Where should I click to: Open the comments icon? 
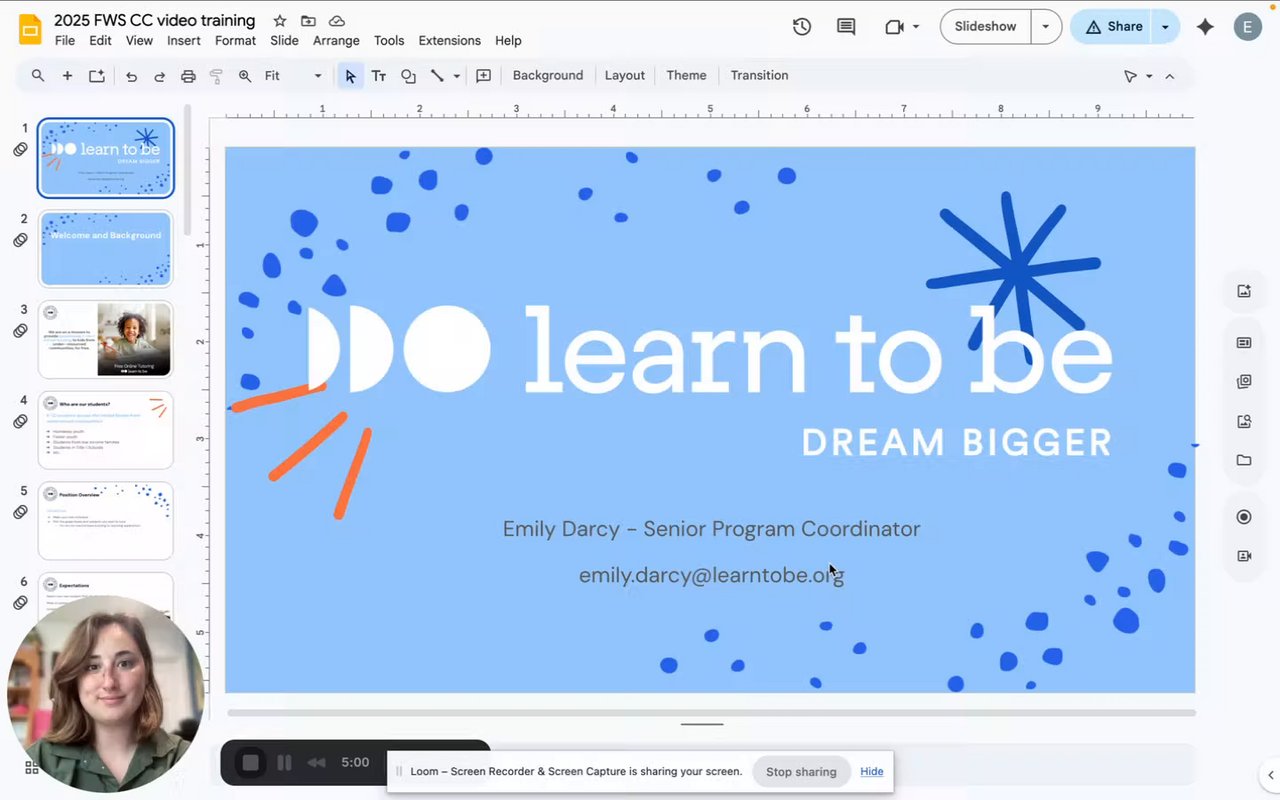pyautogui.click(x=846, y=27)
